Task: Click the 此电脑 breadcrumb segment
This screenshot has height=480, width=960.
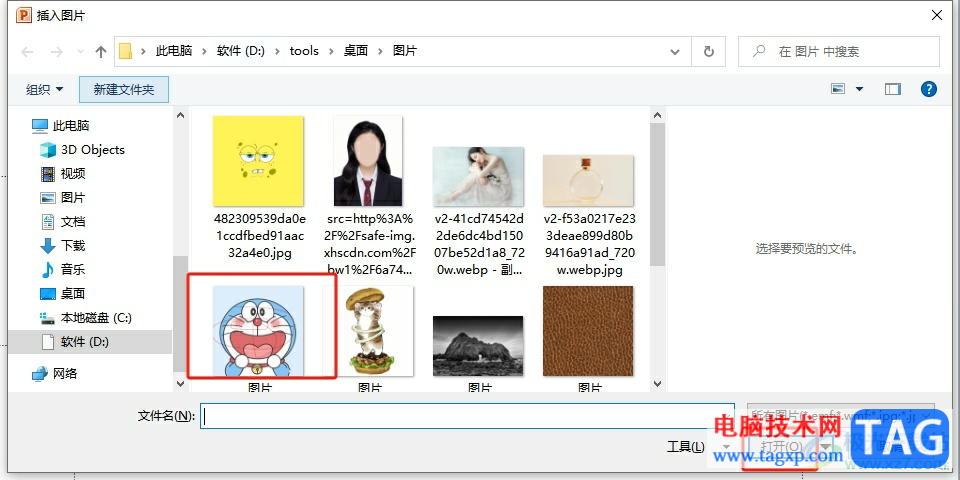Action: point(174,51)
